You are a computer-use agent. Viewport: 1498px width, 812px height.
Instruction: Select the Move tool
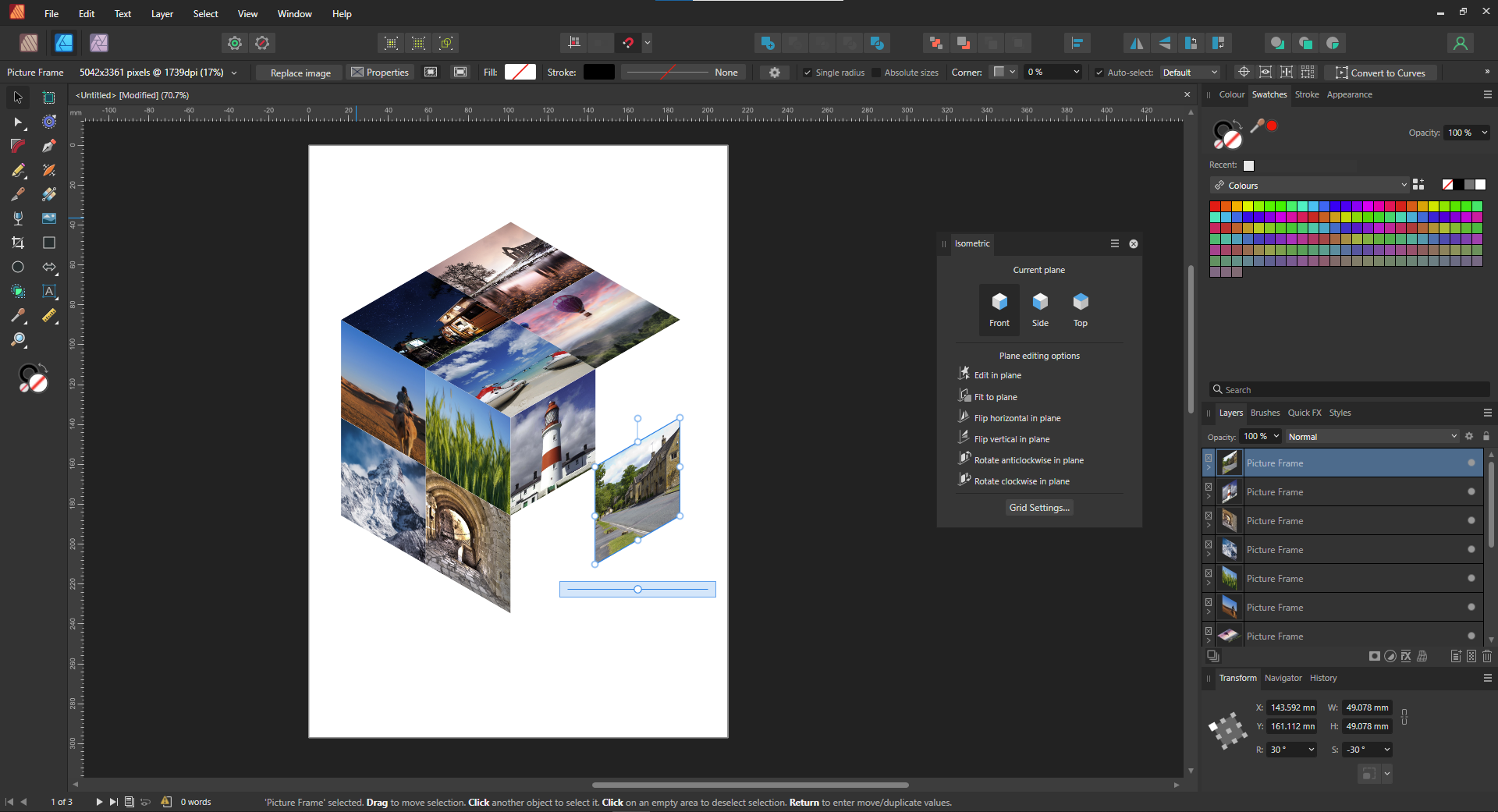click(x=18, y=98)
